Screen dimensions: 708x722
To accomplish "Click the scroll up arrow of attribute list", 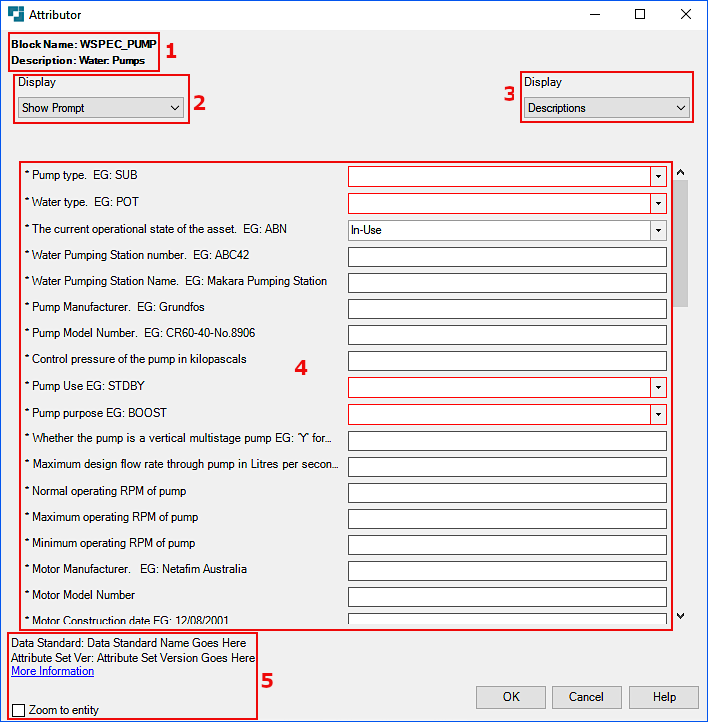I will [x=681, y=173].
